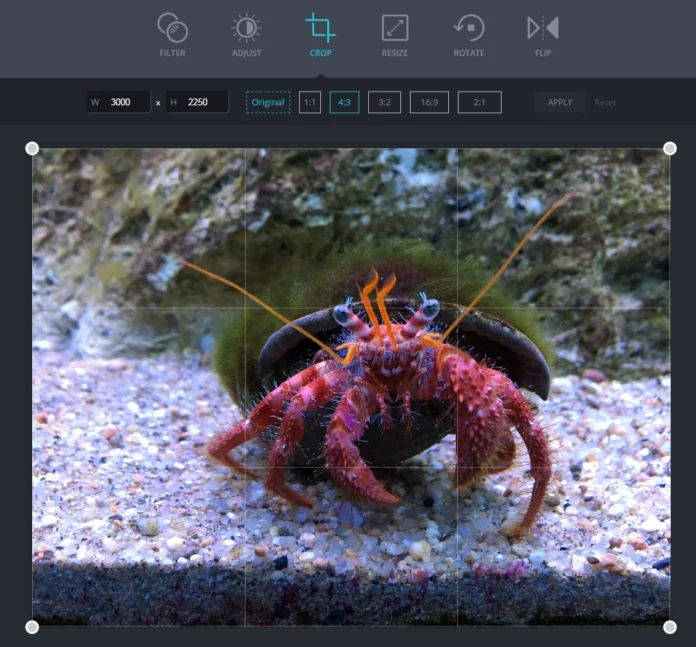Open the Rotate tool
This screenshot has height=647, width=696.
click(469, 35)
